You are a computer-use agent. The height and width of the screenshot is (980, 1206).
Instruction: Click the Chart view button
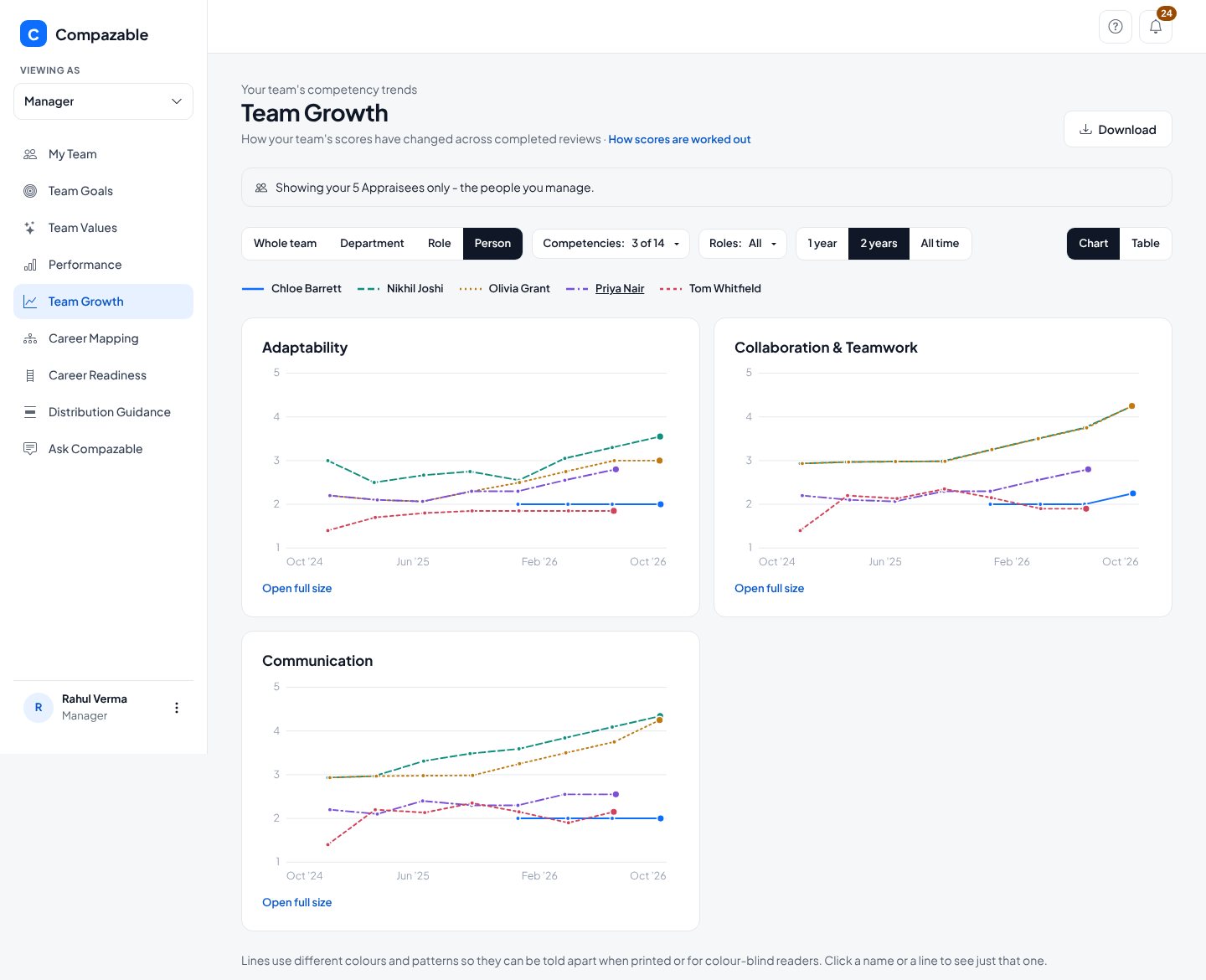pos(1093,244)
